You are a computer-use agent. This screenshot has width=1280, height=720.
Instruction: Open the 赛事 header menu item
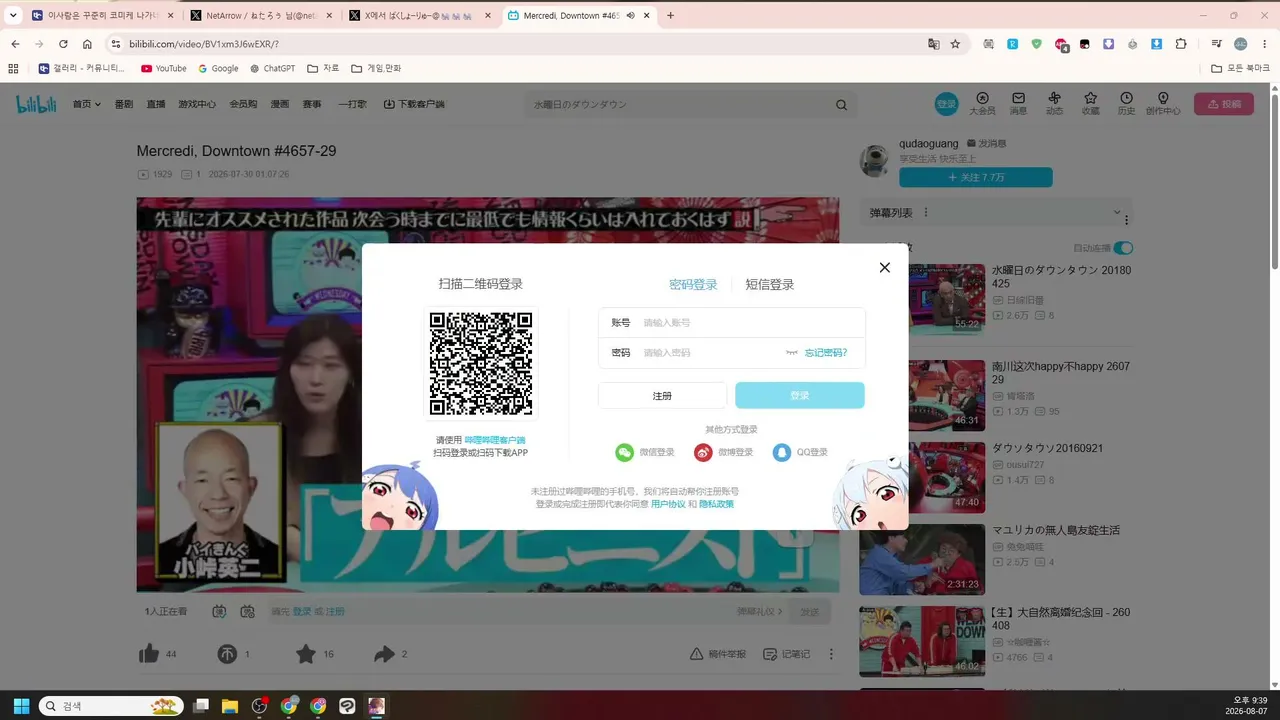(x=312, y=104)
